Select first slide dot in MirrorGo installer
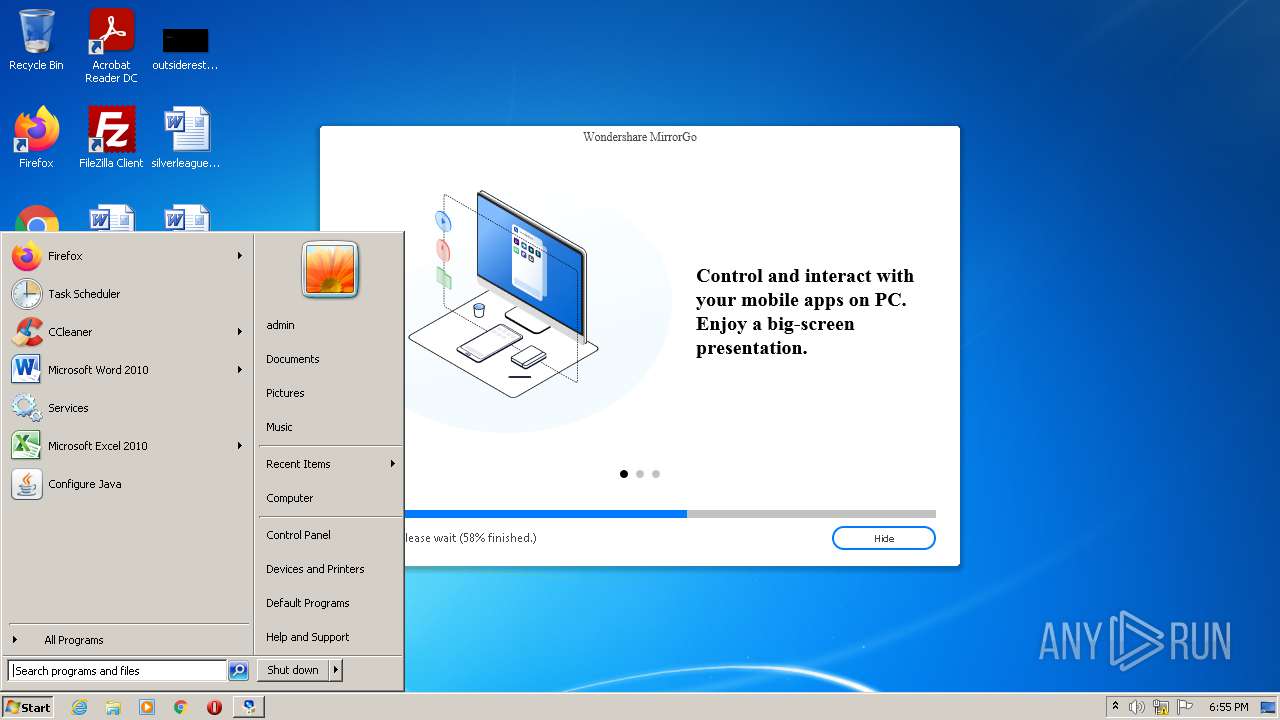The height and width of the screenshot is (720, 1280). click(624, 474)
